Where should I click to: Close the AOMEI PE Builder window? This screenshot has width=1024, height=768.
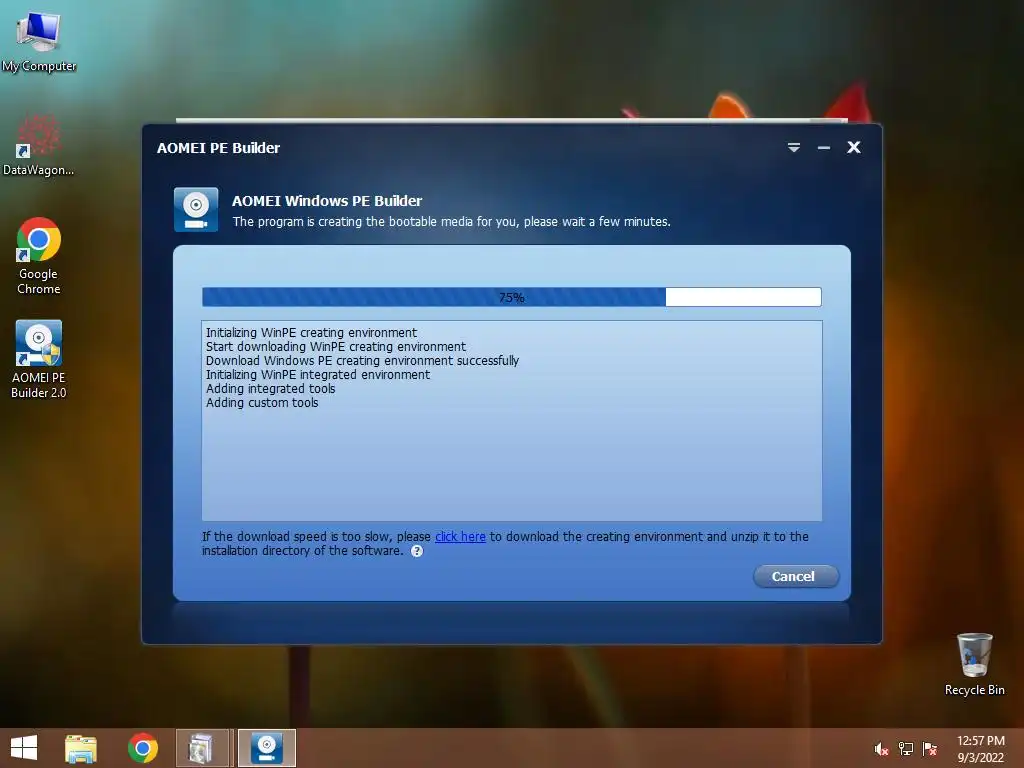(854, 148)
